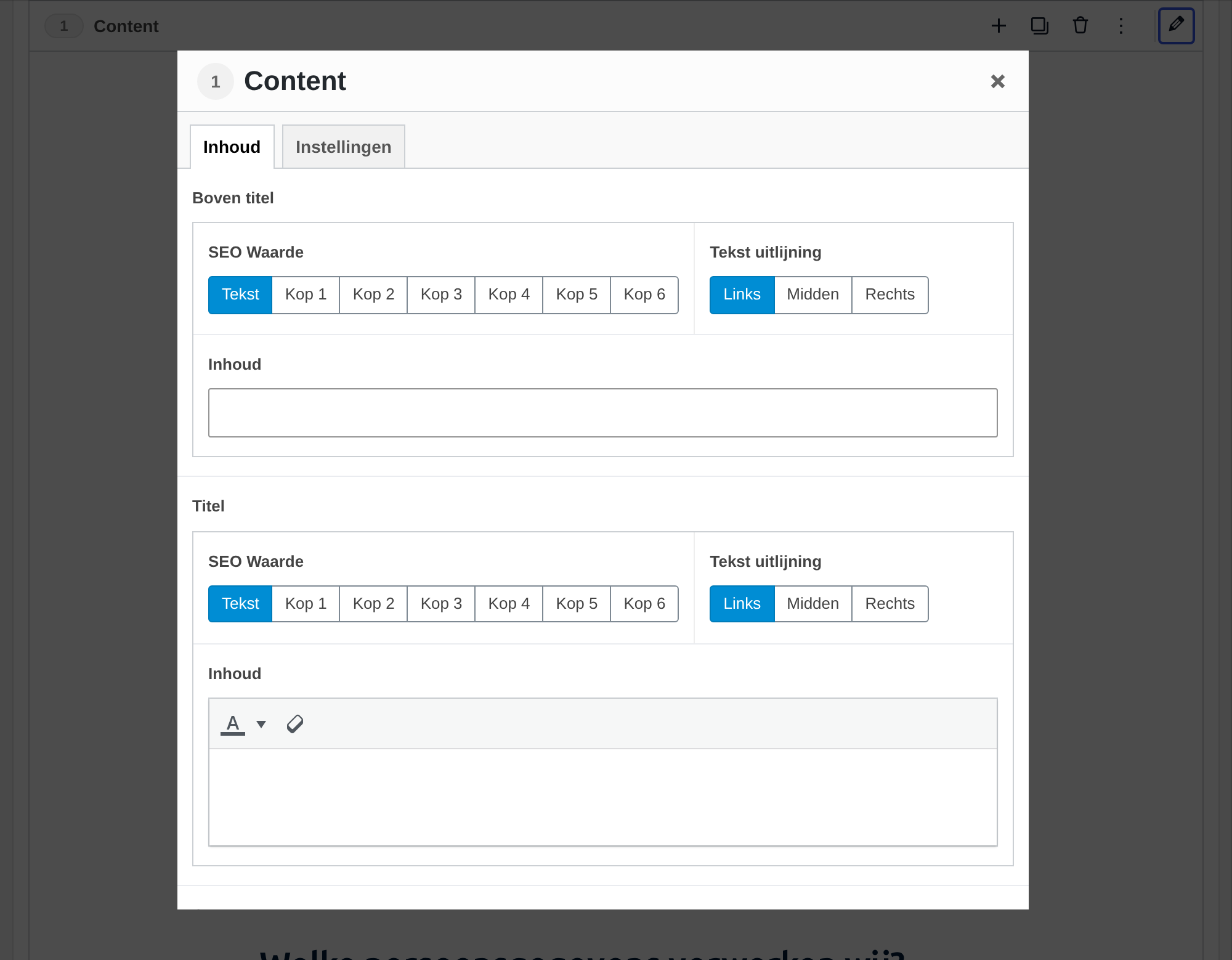Choose Links alignment for Titel
The height and width of the screenshot is (960, 1232).
[742, 604]
